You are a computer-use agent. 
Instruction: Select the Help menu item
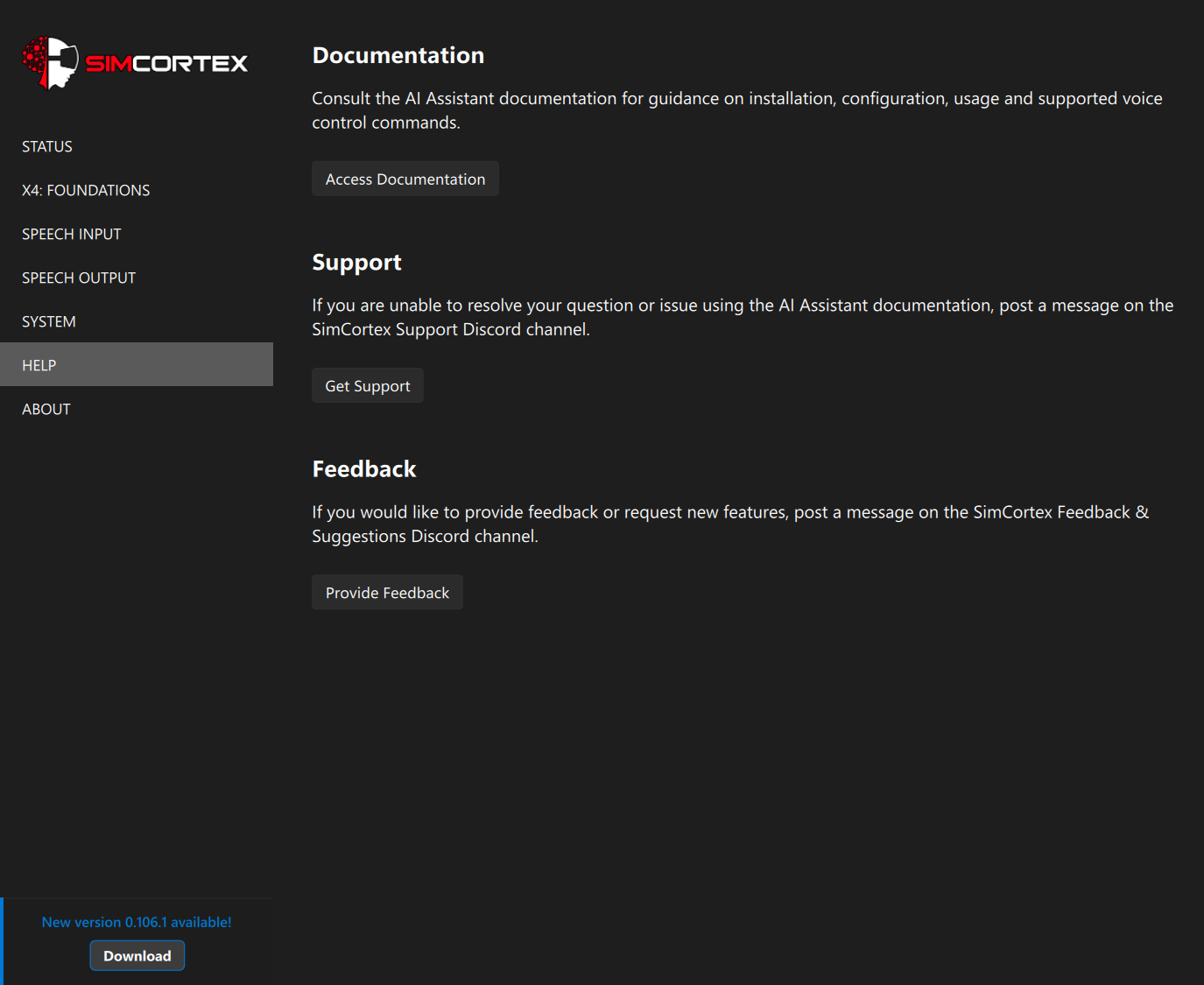click(137, 365)
